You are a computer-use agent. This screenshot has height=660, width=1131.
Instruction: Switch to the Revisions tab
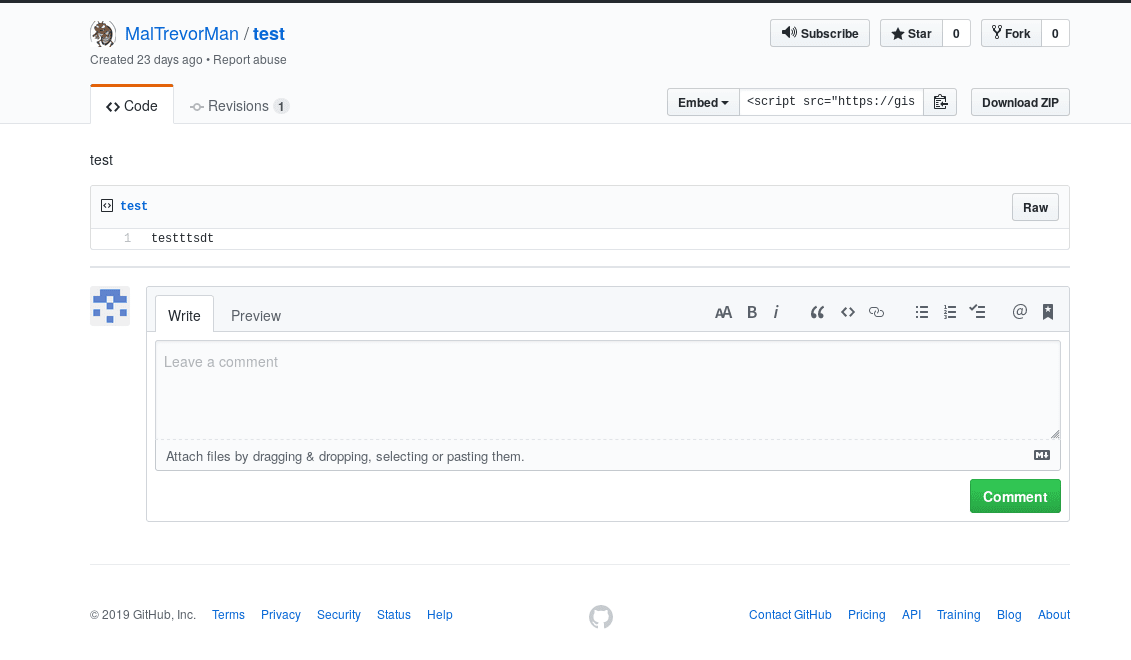(238, 105)
